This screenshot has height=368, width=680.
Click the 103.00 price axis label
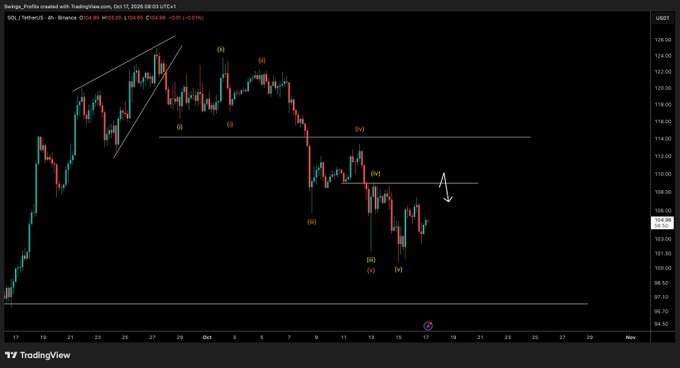coord(663,239)
